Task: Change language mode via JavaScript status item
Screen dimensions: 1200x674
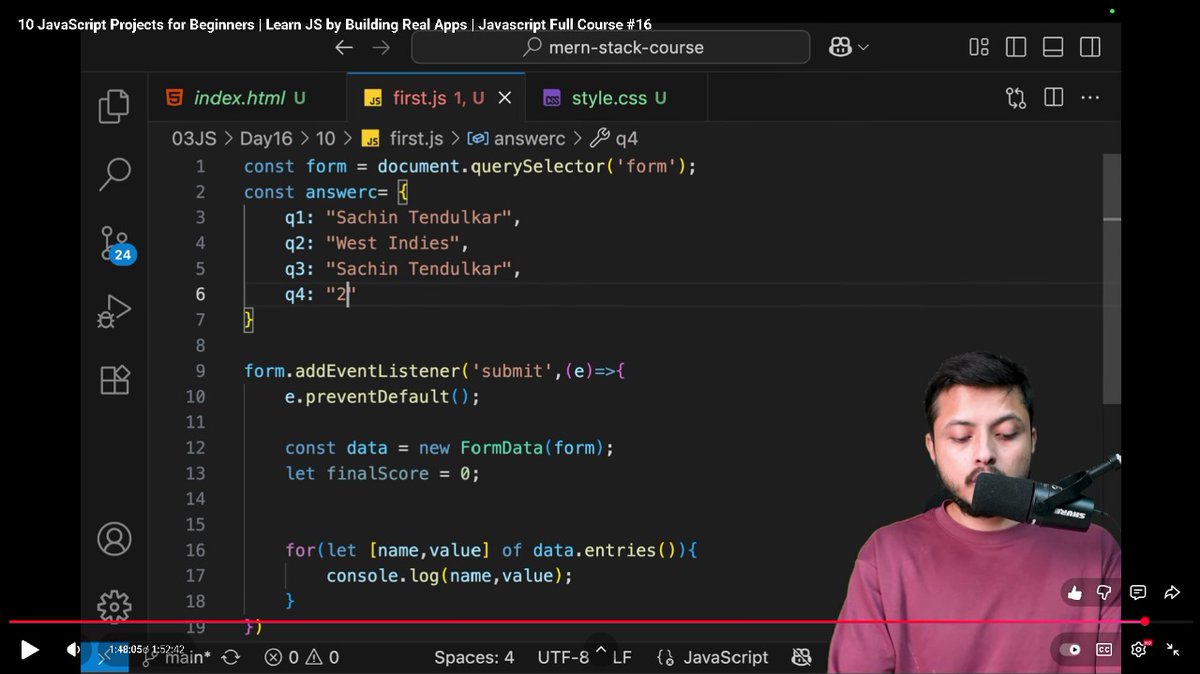Action: point(724,657)
